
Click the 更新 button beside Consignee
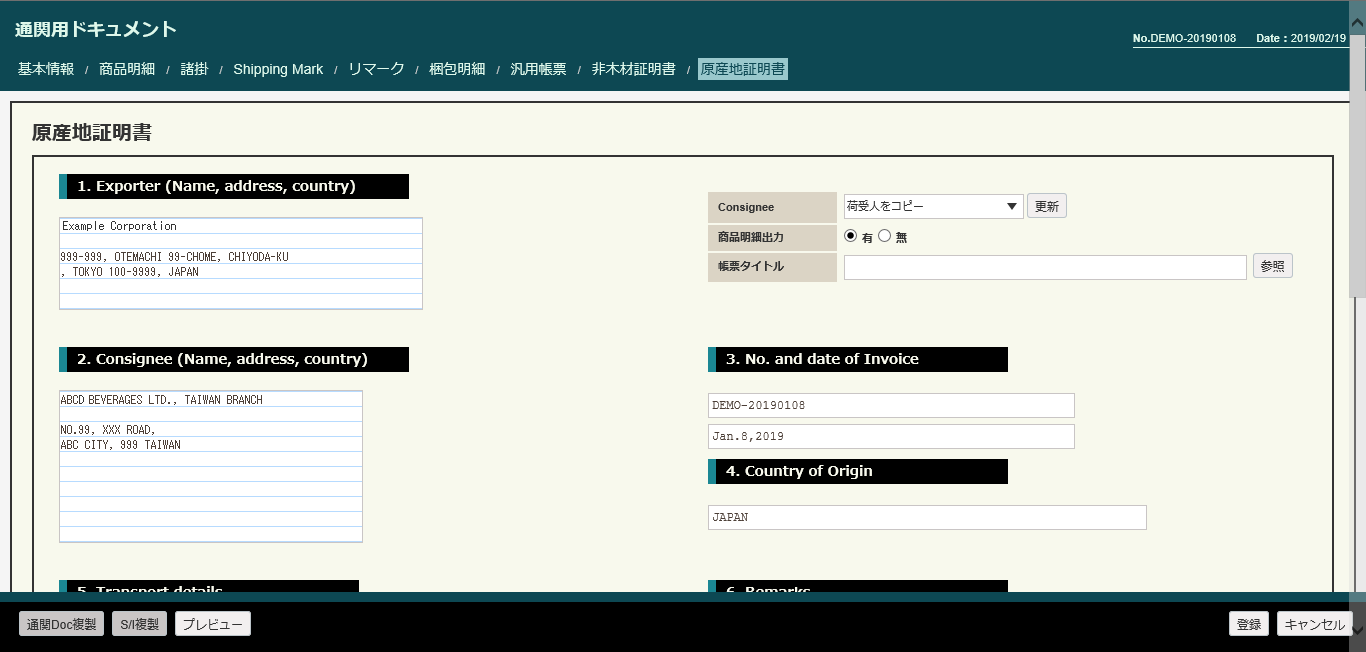pyautogui.click(x=1046, y=206)
